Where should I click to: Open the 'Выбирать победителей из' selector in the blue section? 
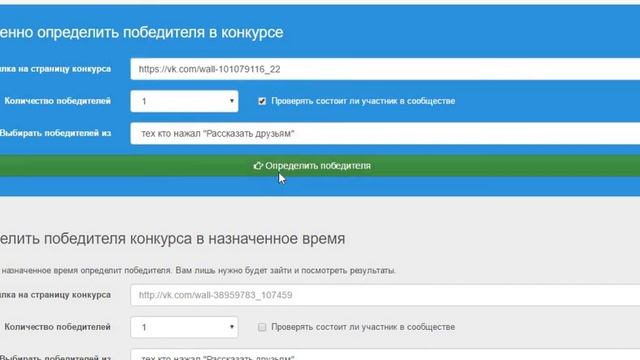click(x=385, y=133)
